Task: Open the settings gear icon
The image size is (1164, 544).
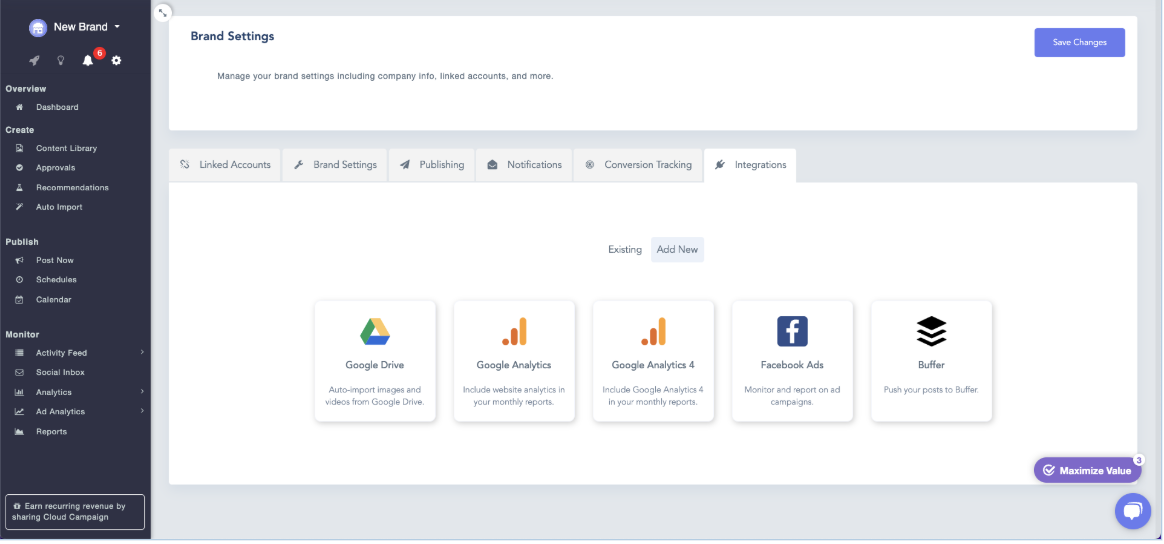Action: [116, 61]
